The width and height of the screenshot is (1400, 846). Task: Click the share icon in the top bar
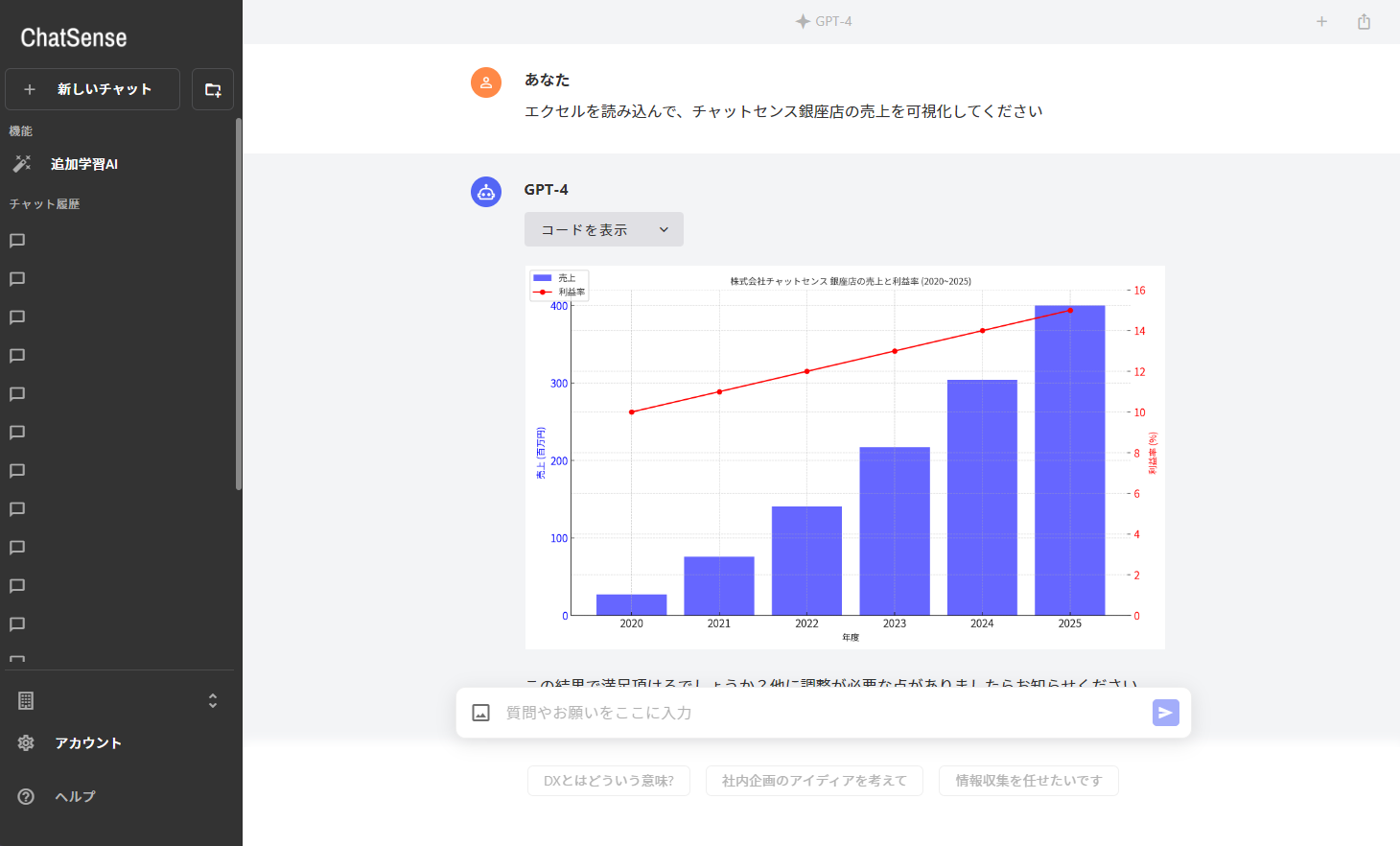pos(1364,20)
